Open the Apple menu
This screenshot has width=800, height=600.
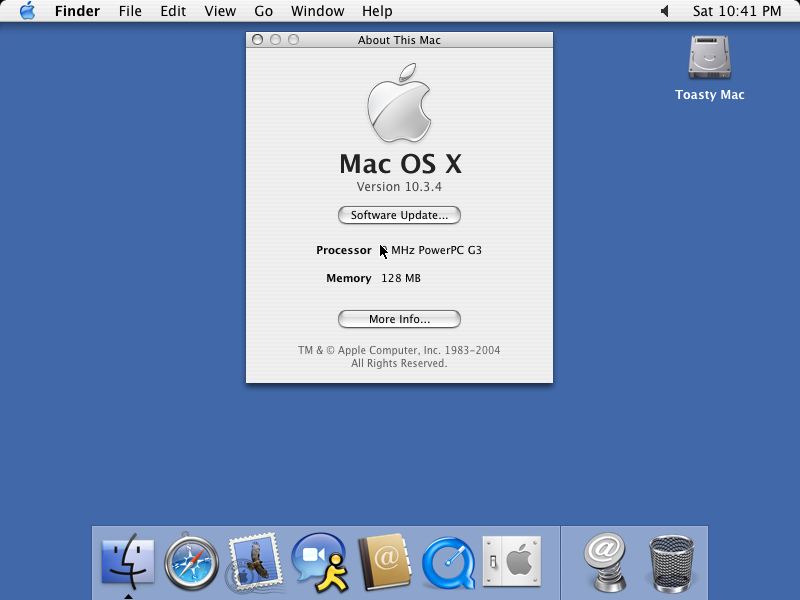pos(27,11)
